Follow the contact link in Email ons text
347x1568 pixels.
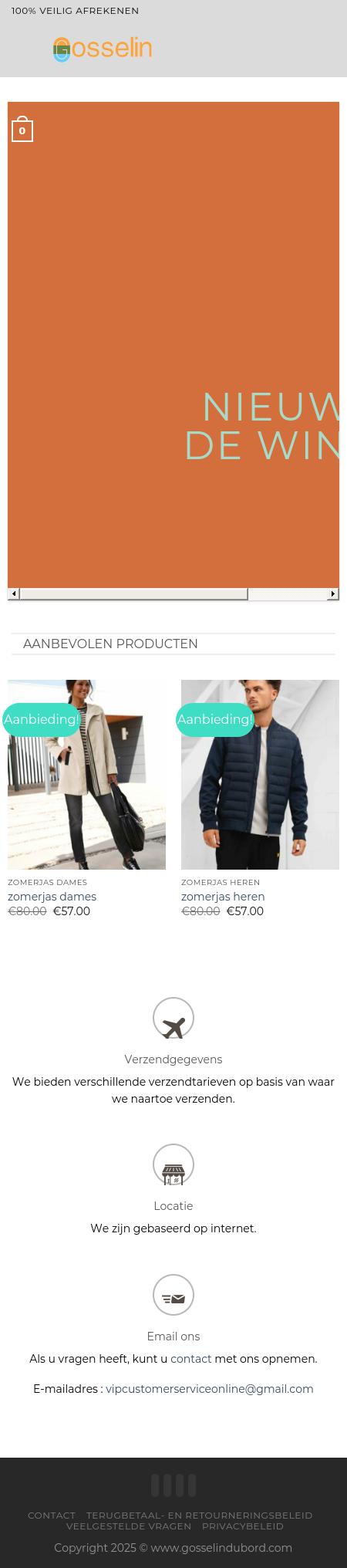click(190, 1359)
